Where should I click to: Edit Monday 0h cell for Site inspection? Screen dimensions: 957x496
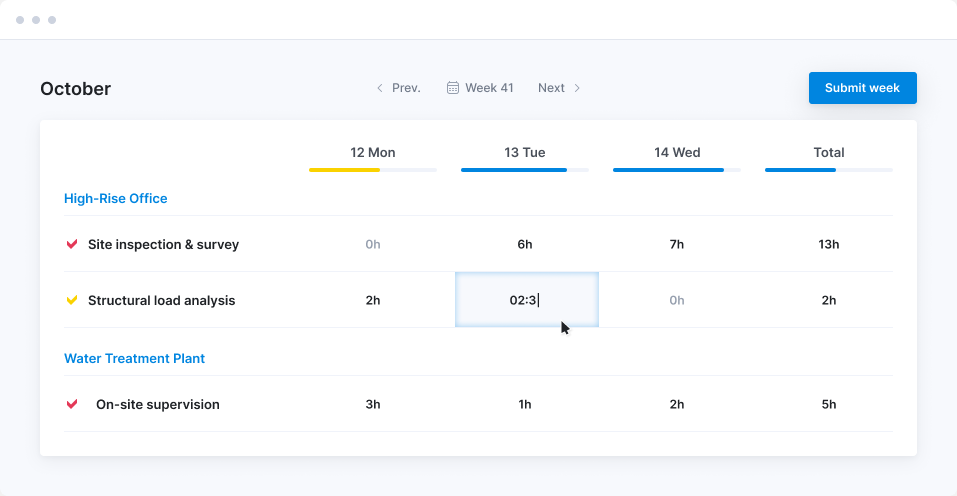372,244
